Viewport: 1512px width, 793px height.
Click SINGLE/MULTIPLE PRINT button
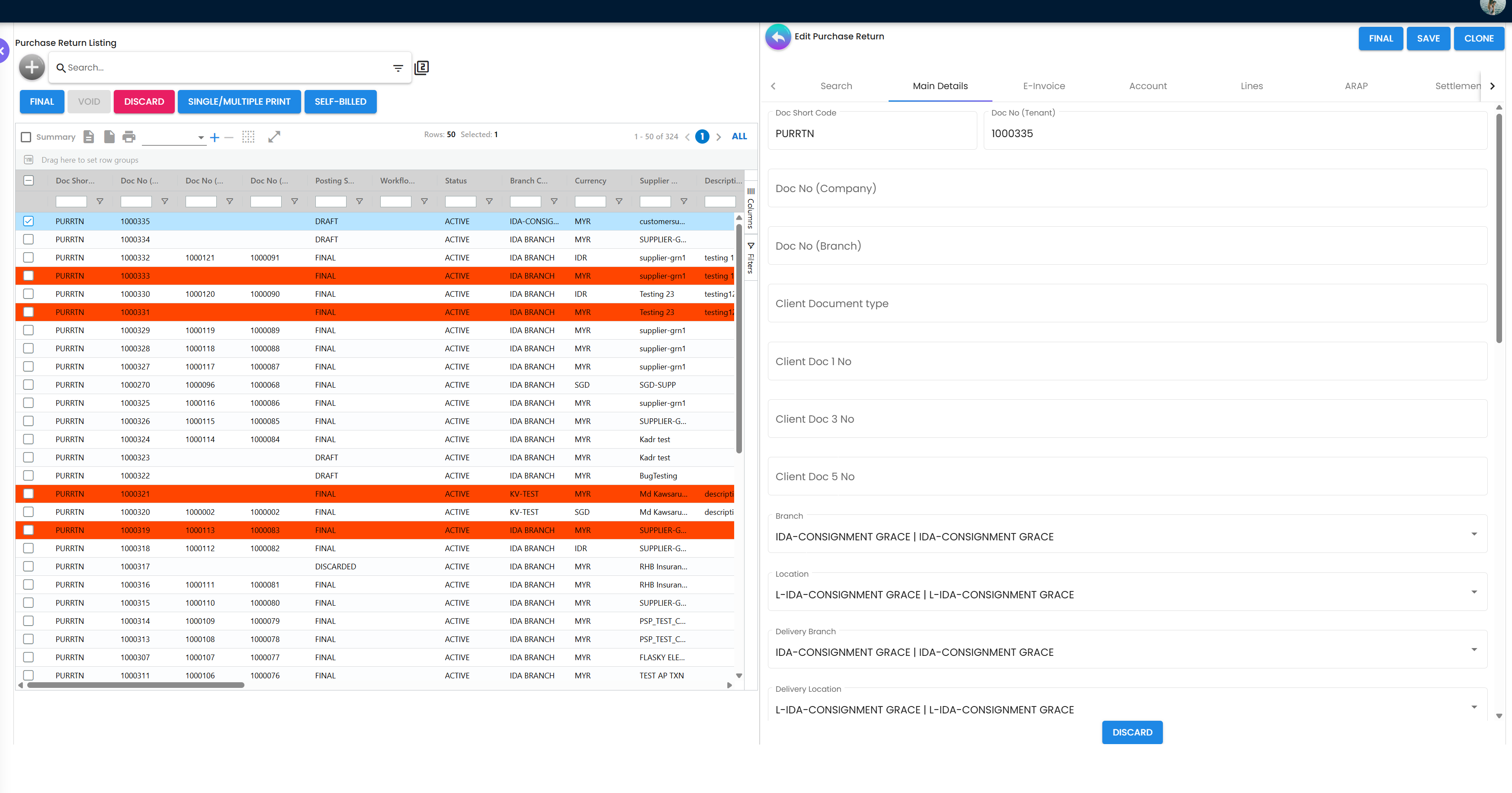coord(239,102)
